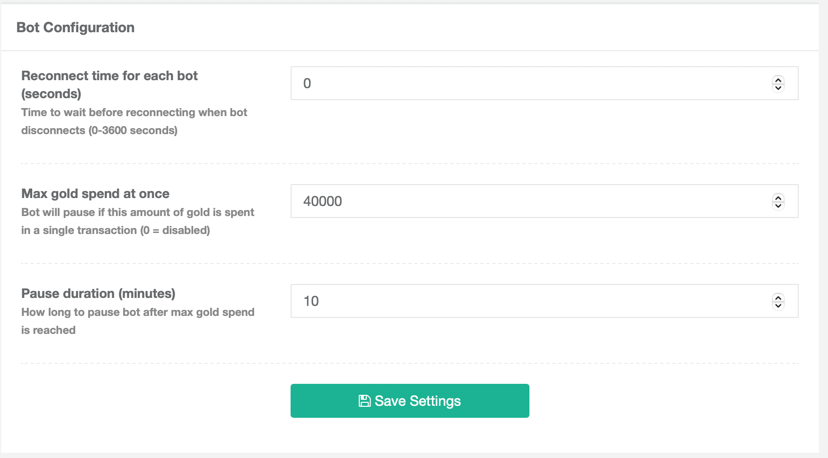Image resolution: width=828 pixels, height=458 pixels.
Task: Click the floppy disk icon on Save Settings
Action: [x=364, y=401]
